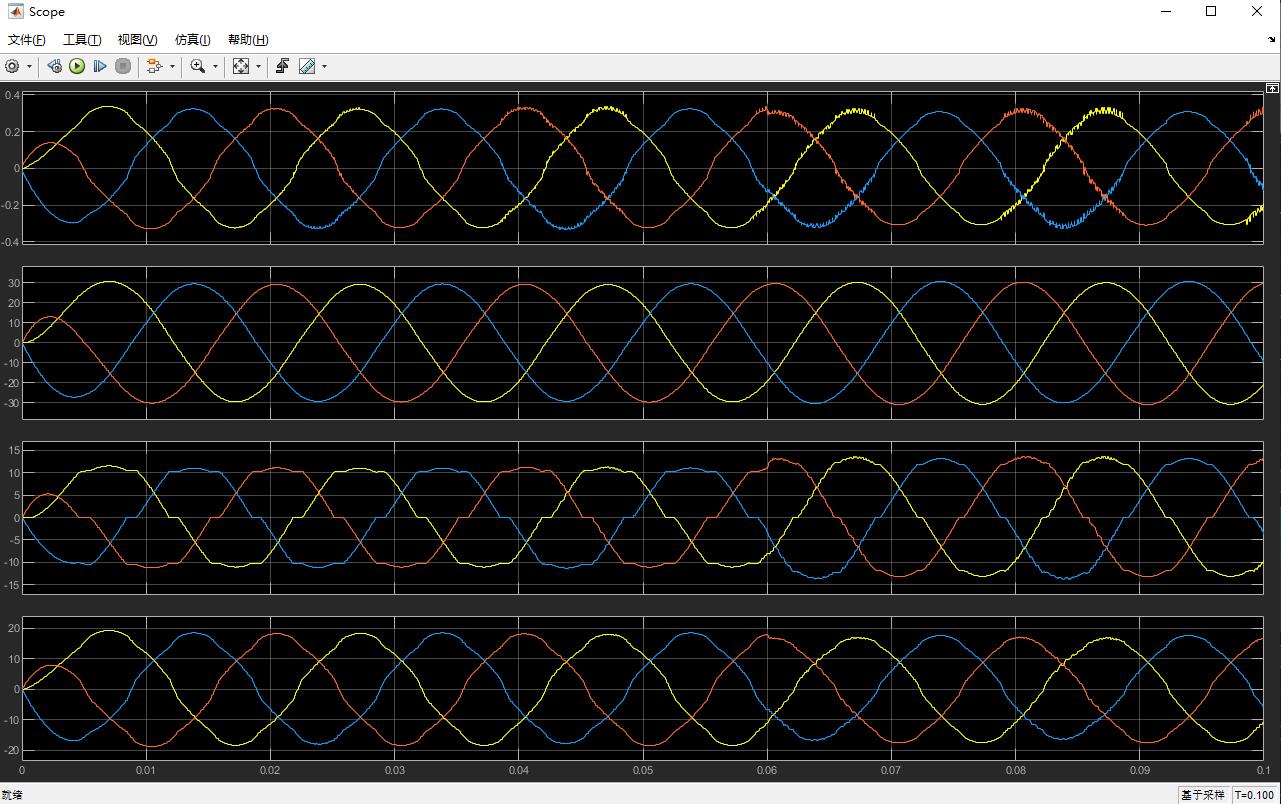The image size is (1281, 804).
Task: Open the cursor measurements ruler icon
Action: tap(307, 66)
